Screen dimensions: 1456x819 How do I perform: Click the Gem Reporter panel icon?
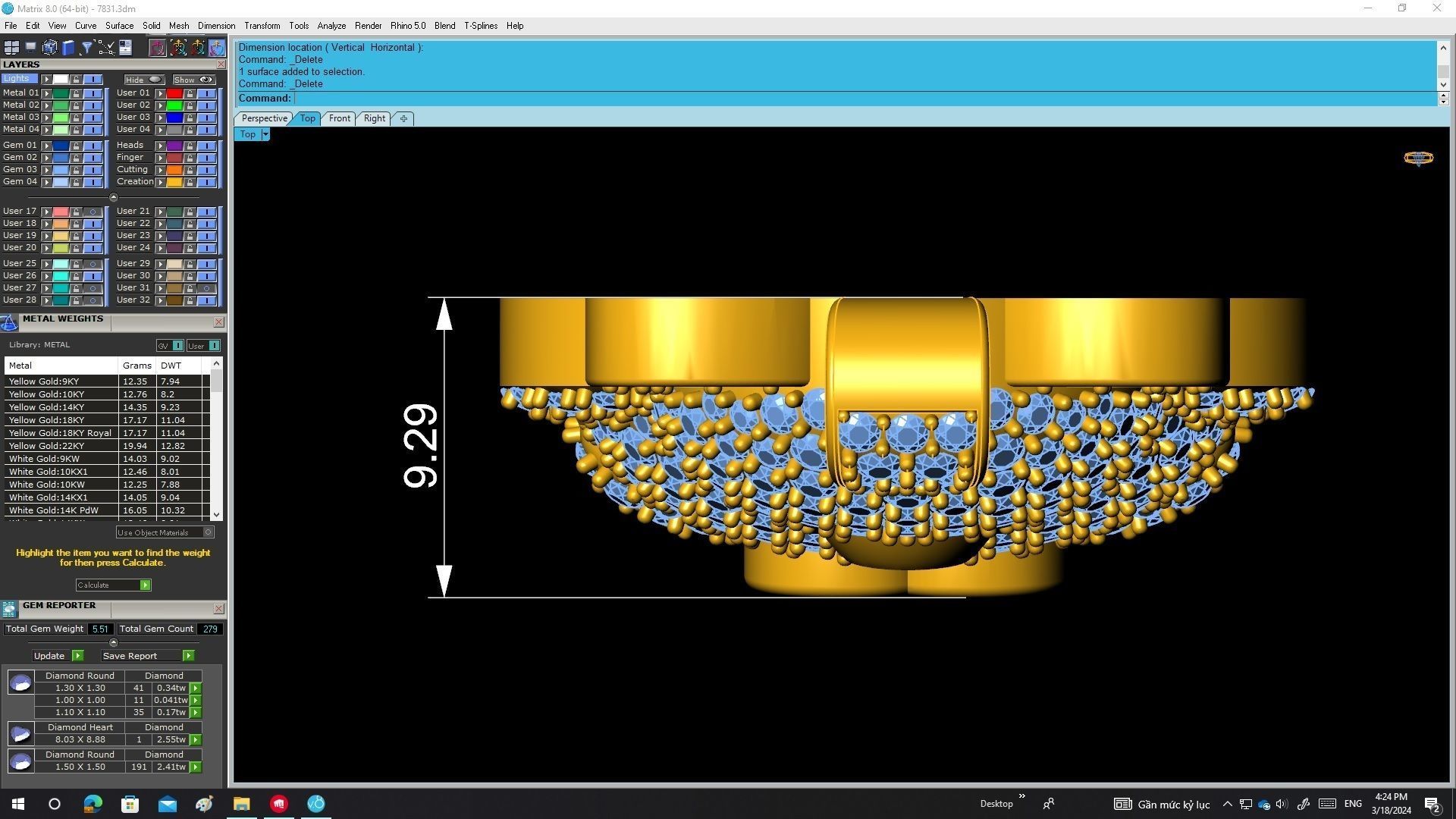click(x=9, y=609)
